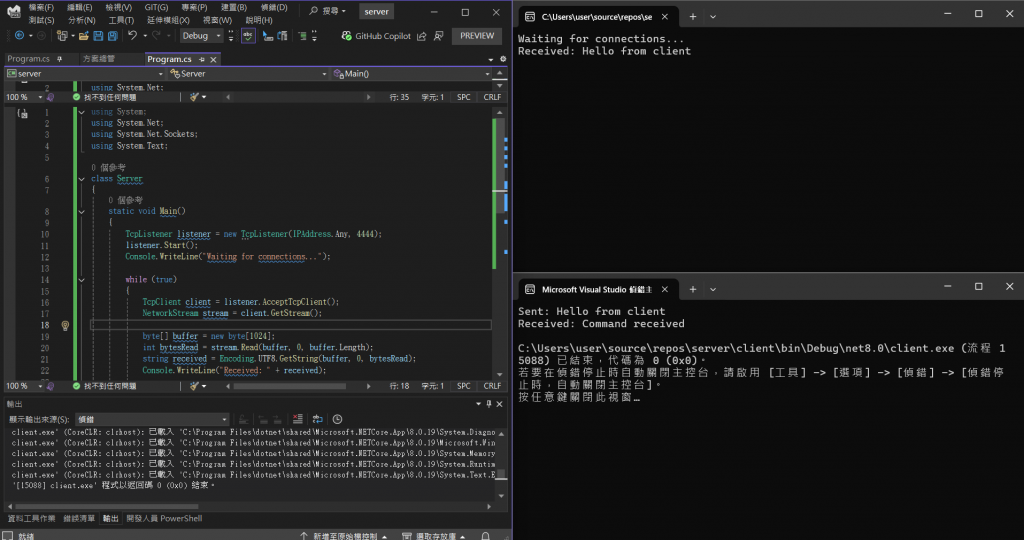Switch to the 方案總管 tab
This screenshot has width=1024, height=540.
[99, 59]
